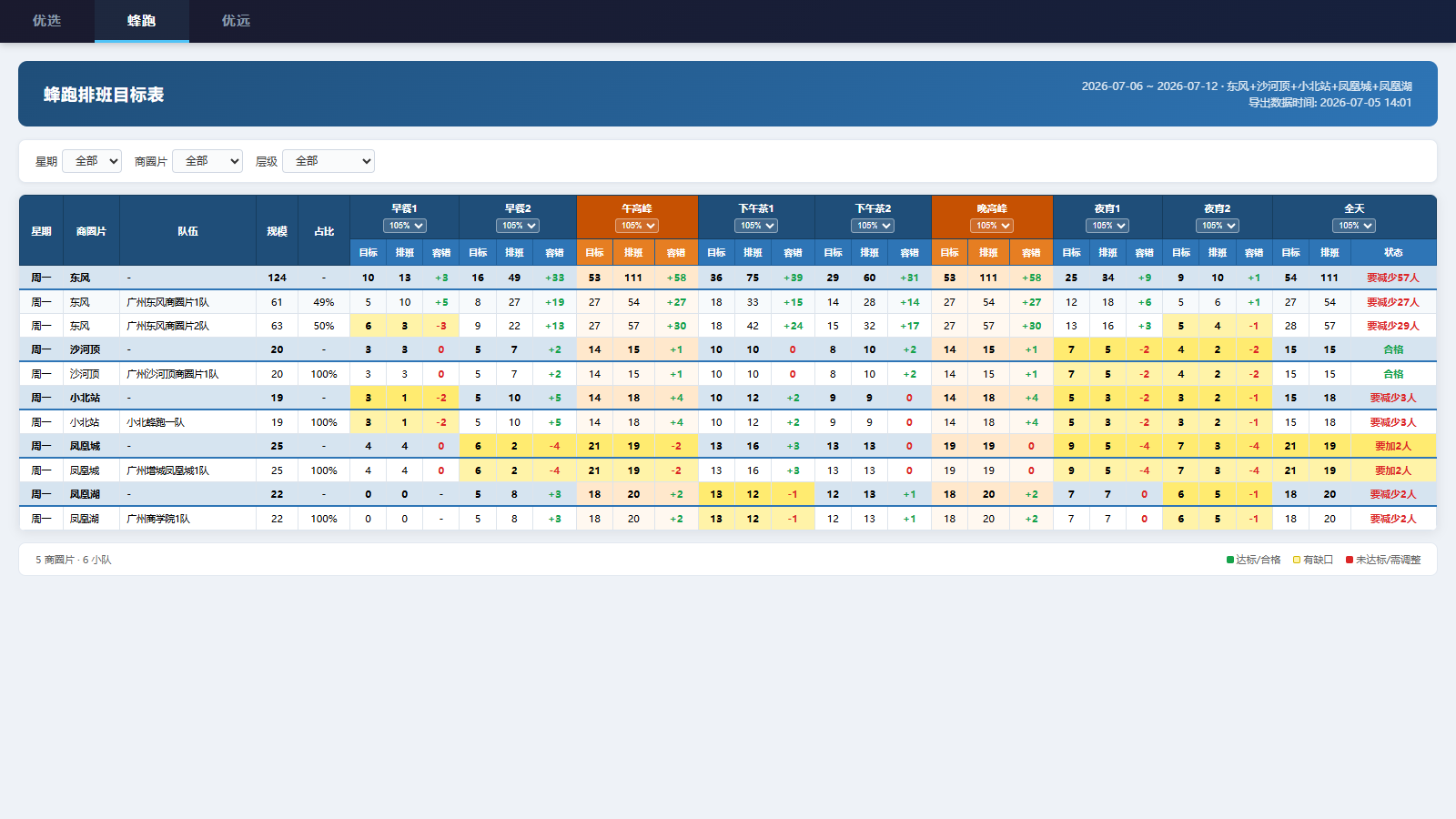Click the 要减少27人 status cell

1393,302
